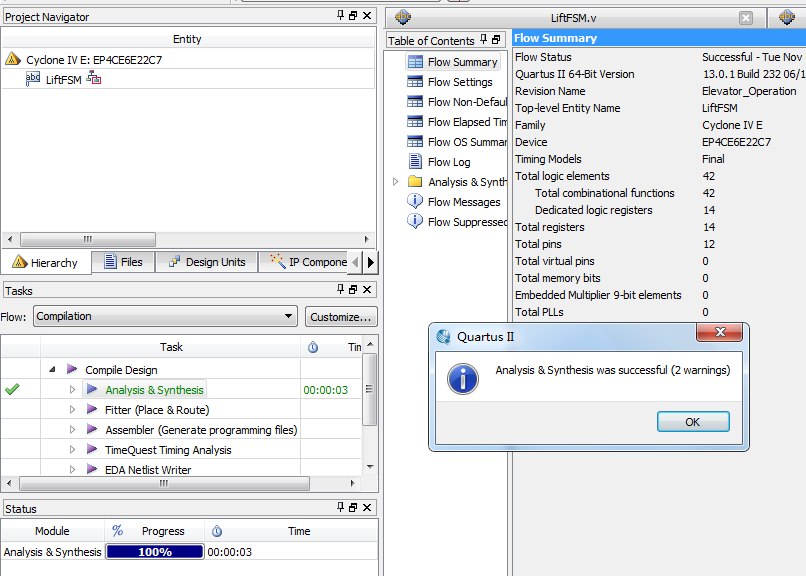Click the Module column header in Status
Image resolution: width=806 pixels, height=576 pixels.
[52, 531]
